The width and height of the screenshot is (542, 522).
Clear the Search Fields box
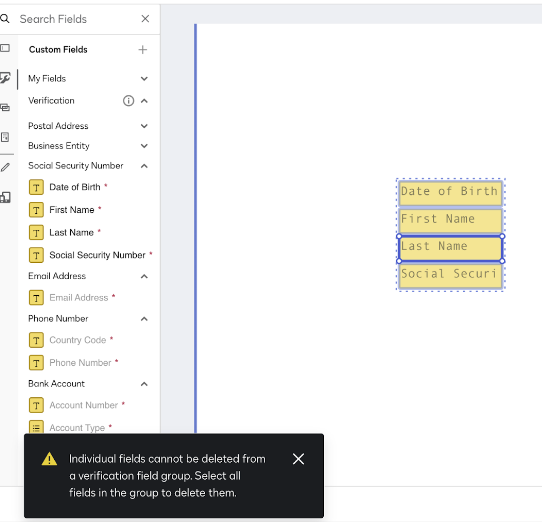(x=145, y=19)
